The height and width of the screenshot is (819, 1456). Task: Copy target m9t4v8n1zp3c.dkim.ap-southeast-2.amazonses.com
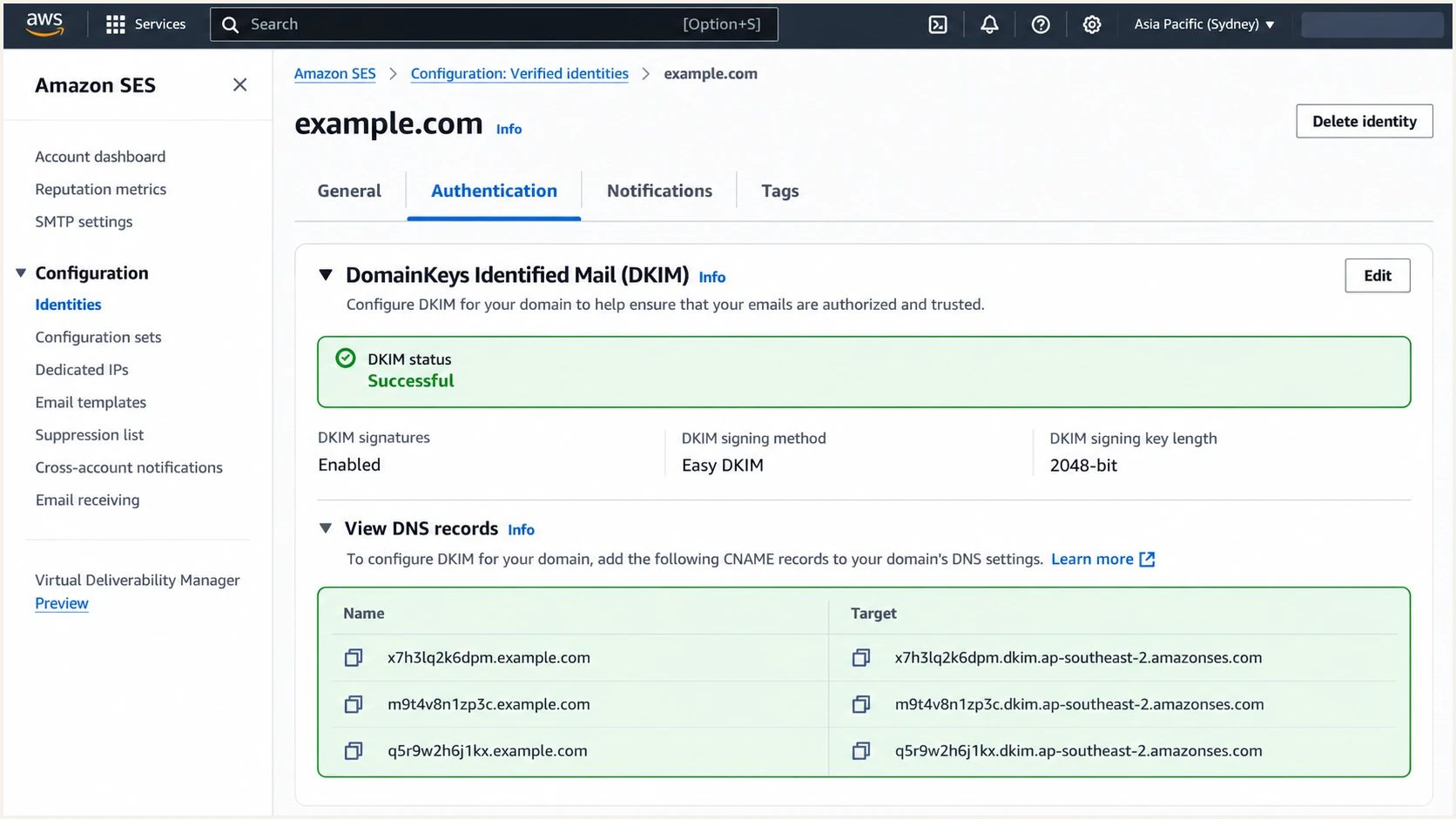coord(861,704)
